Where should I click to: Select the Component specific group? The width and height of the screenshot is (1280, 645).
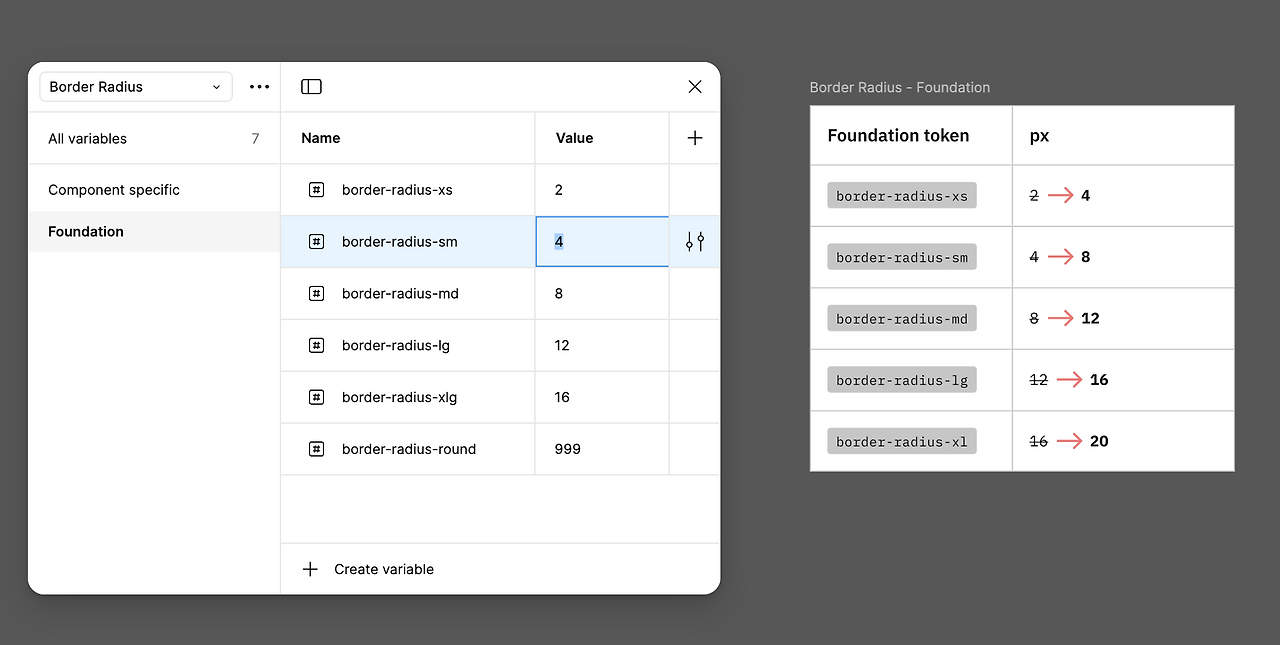(114, 190)
